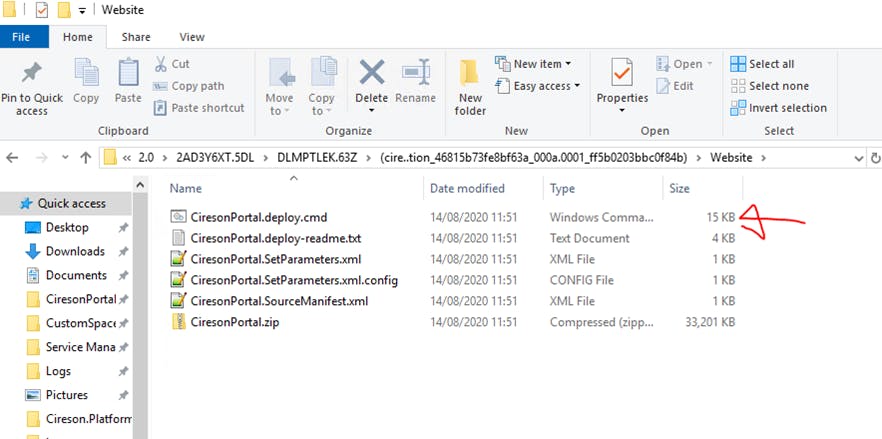Screen dimensions: 882x439
Task: Click the 2AD3Y6XT.5DL breadcrumb segment
Action: 215,158
